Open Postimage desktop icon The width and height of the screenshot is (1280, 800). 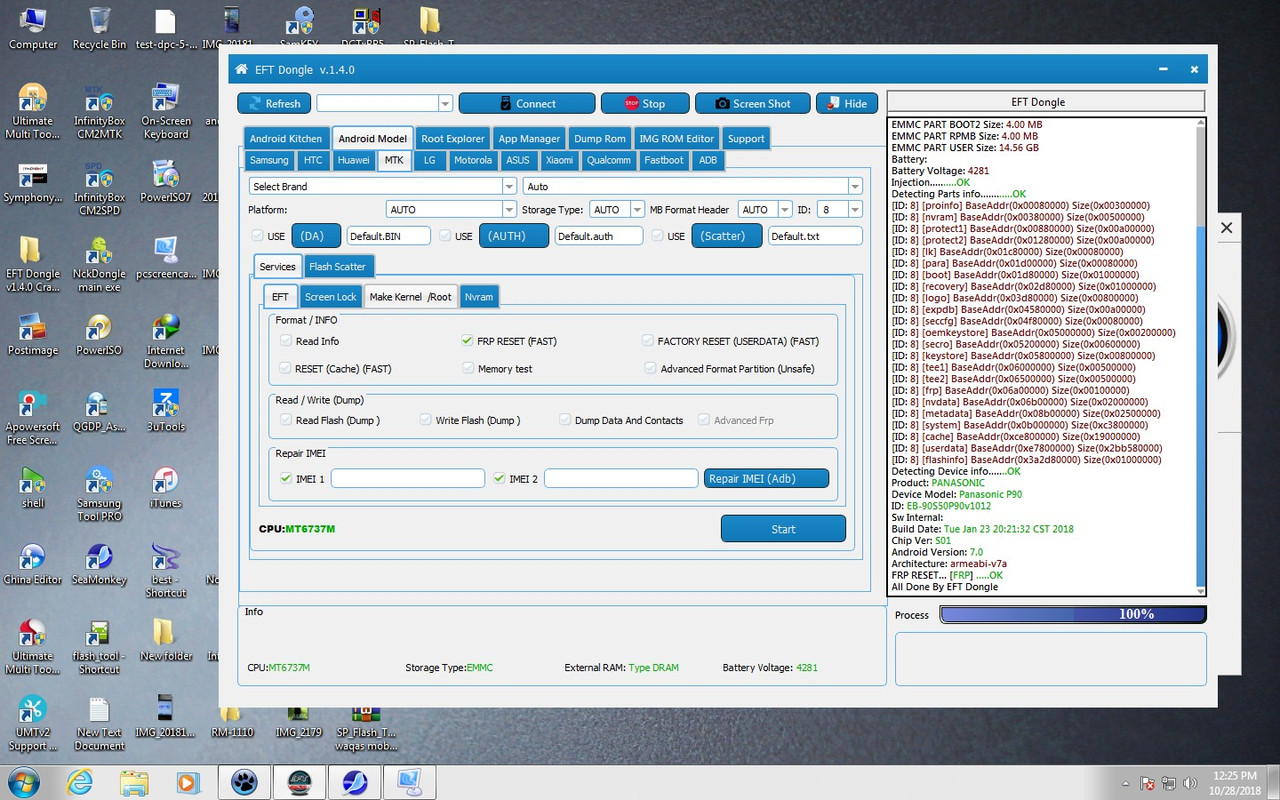(32, 334)
